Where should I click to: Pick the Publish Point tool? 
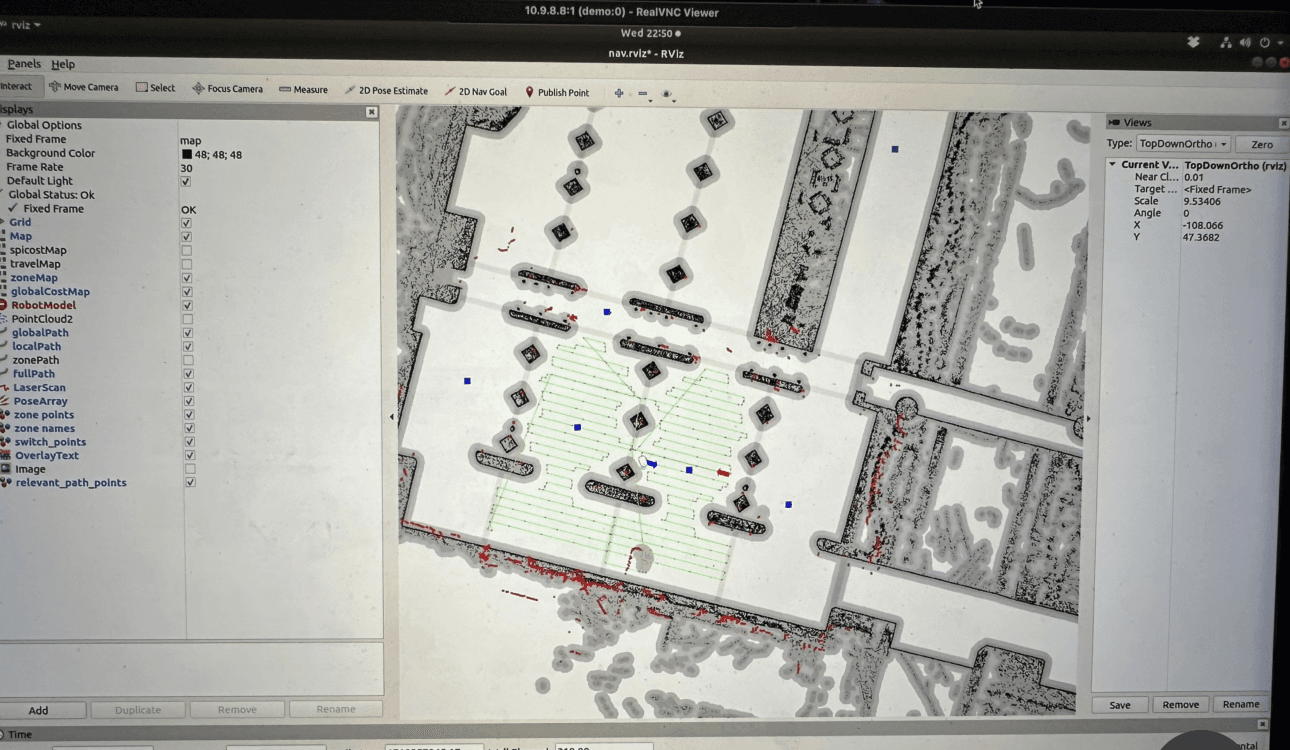[x=557, y=93]
